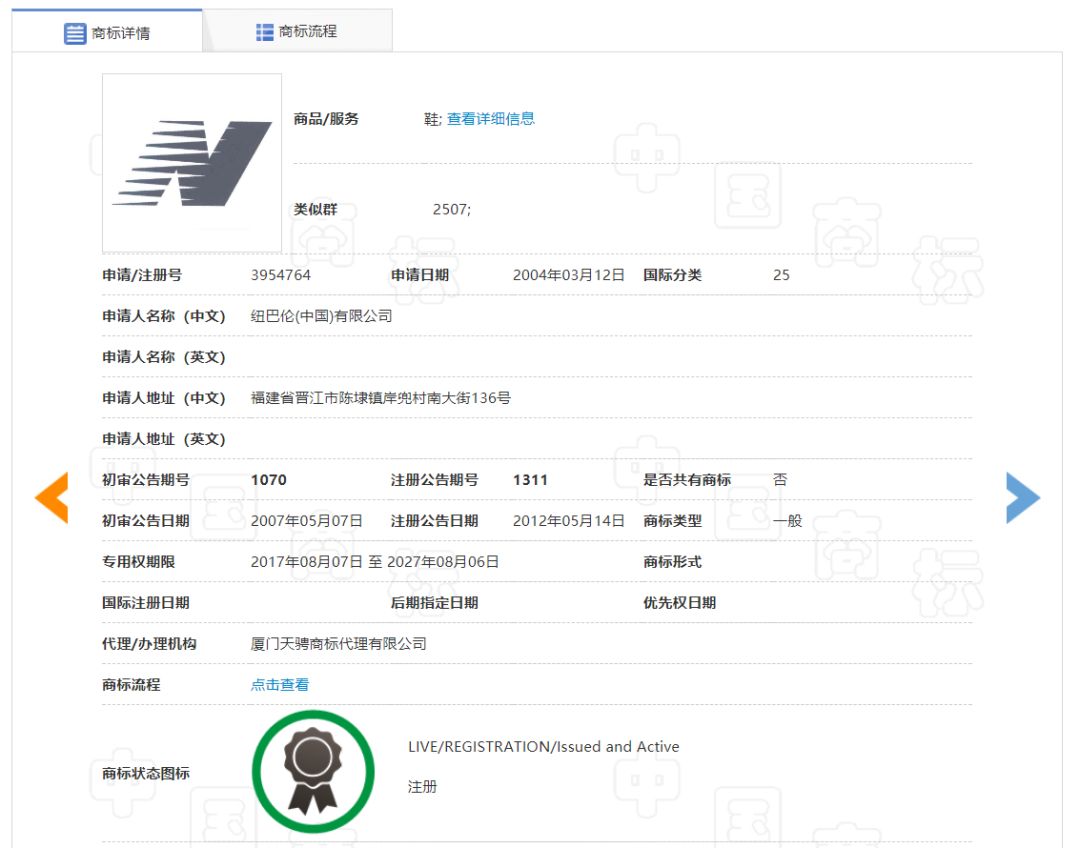Open the 查看详细信息 link for goods

tap(490, 118)
